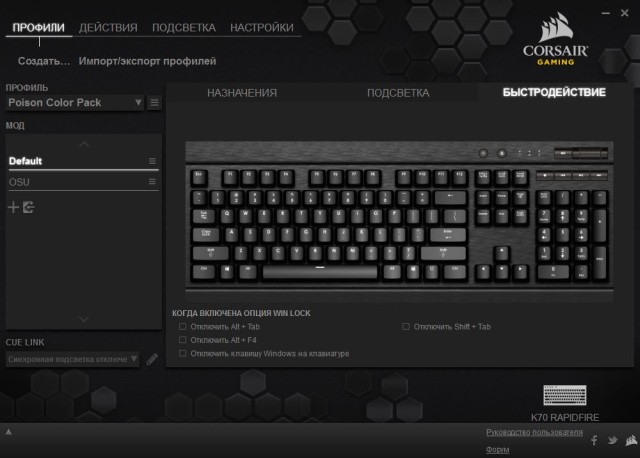Open the Poison Color Pack profile dropdown
Image resolution: width=640 pixels, height=458 pixels.
75,103
